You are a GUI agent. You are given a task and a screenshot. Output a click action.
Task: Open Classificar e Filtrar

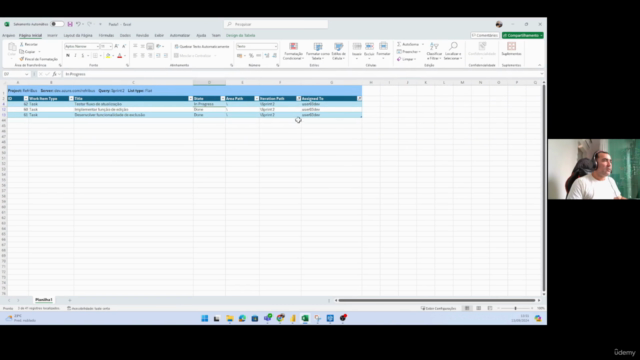[434, 51]
